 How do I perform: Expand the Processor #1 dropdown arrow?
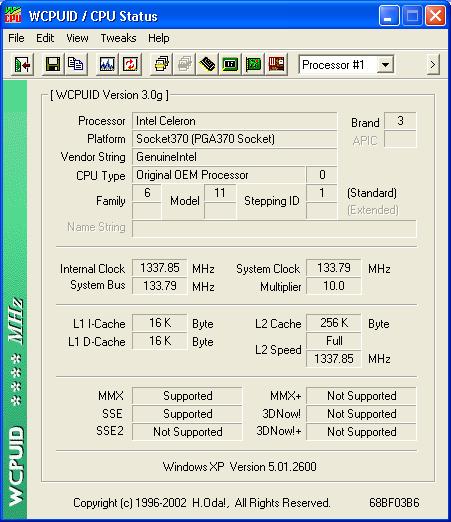click(385, 65)
